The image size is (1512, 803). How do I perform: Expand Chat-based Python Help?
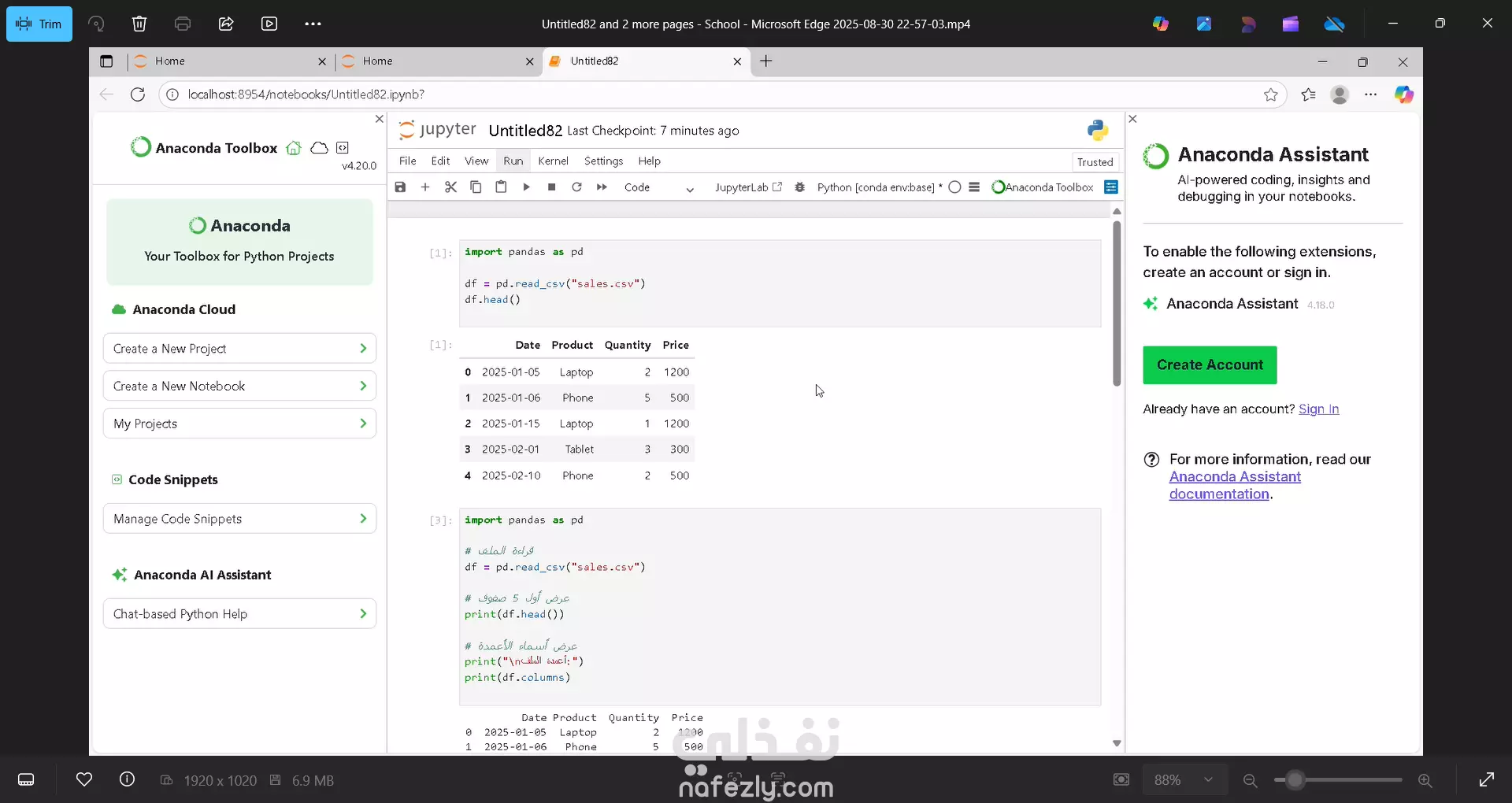(239, 613)
